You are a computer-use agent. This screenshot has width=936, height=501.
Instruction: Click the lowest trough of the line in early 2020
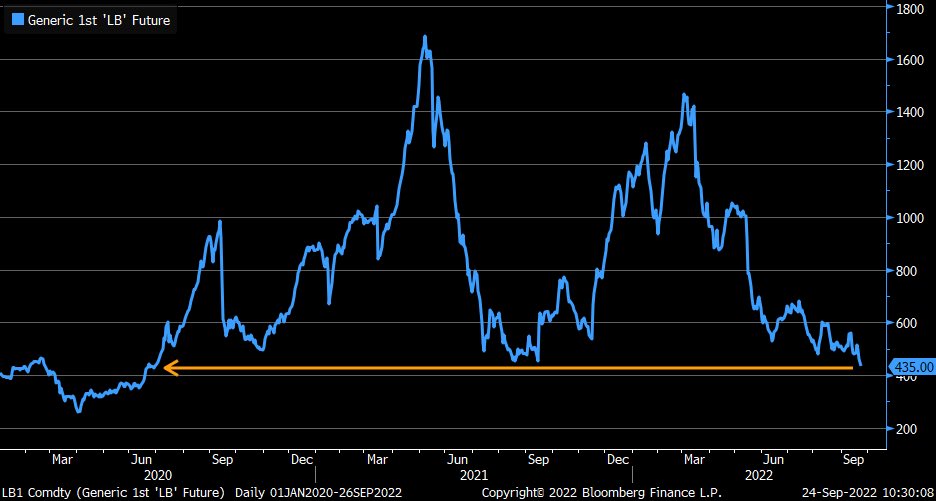click(x=78, y=411)
